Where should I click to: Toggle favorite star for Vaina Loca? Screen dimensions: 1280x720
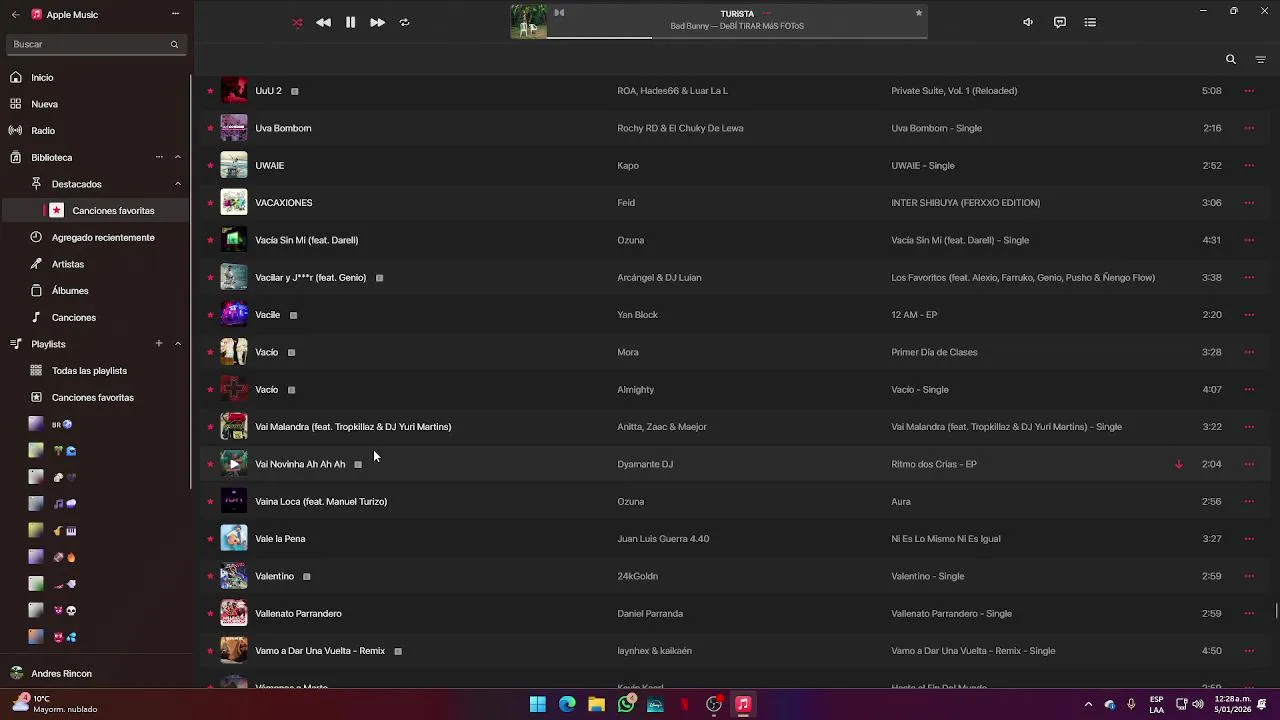(x=210, y=502)
